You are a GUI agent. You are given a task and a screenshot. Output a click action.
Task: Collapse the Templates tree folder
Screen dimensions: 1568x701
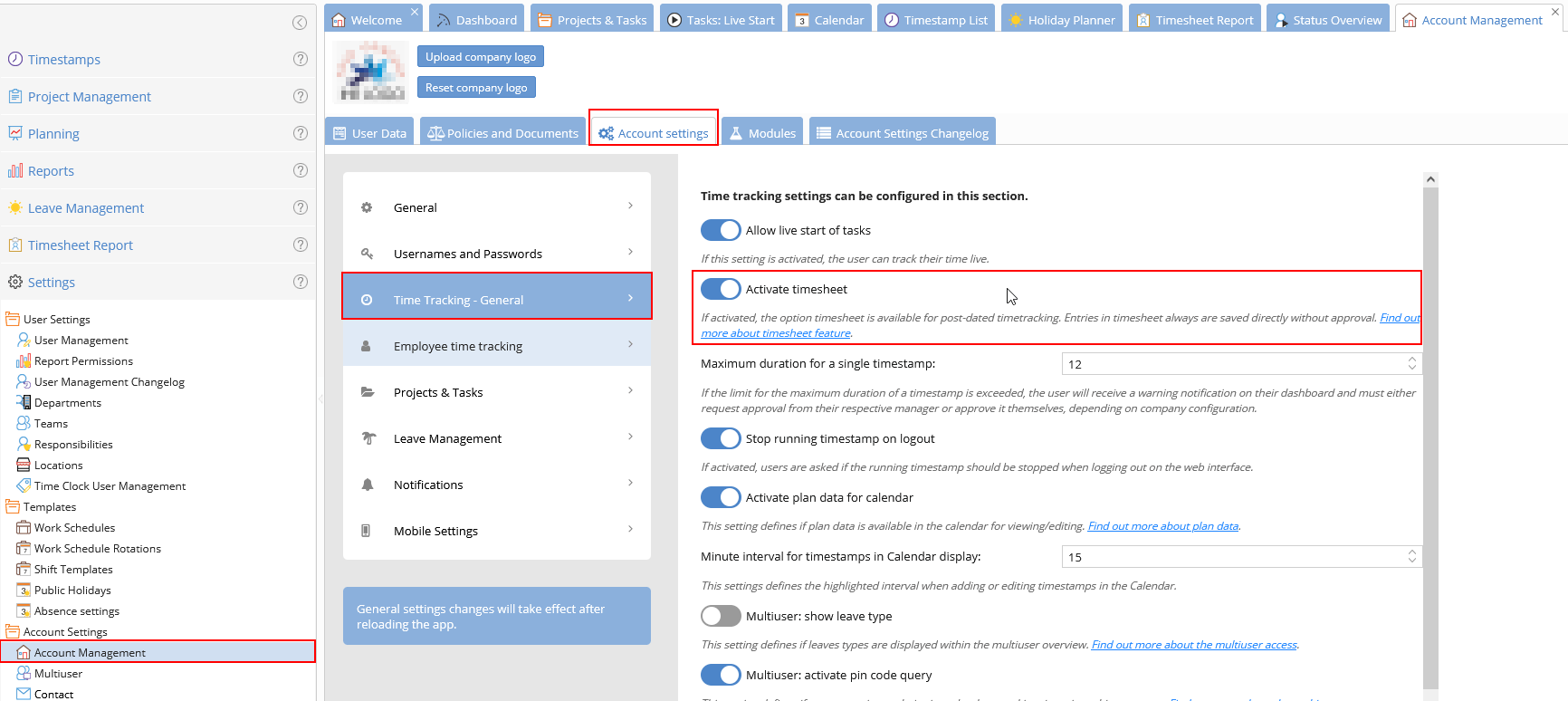(13, 507)
